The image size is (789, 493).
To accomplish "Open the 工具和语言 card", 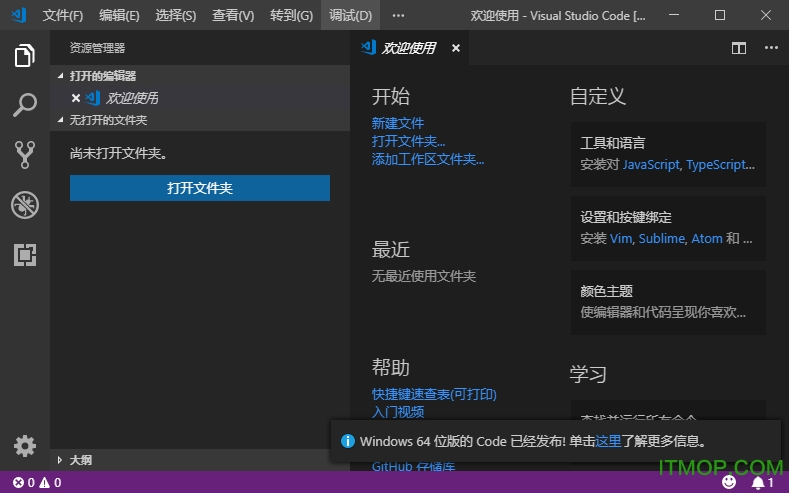I will (668, 154).
